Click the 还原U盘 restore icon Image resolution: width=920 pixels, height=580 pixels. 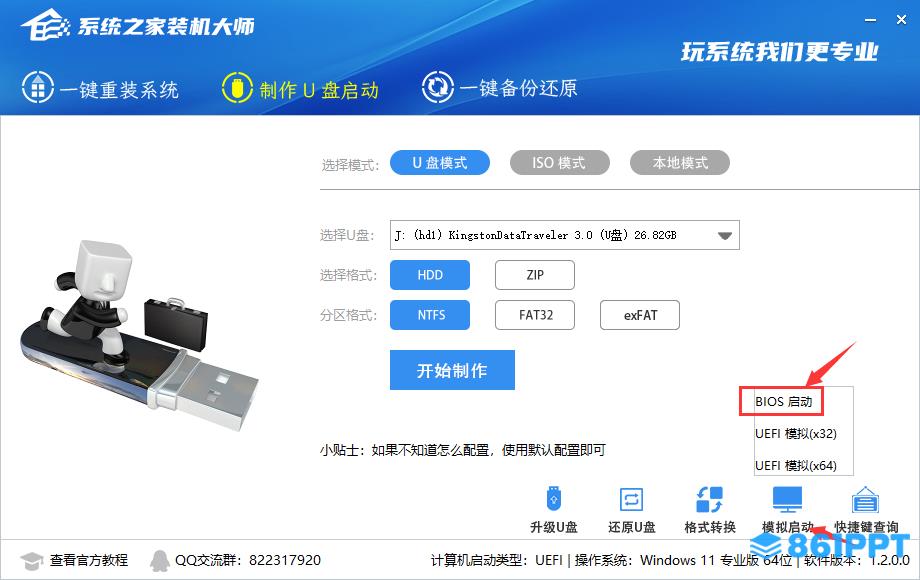(x=631, y=500)
